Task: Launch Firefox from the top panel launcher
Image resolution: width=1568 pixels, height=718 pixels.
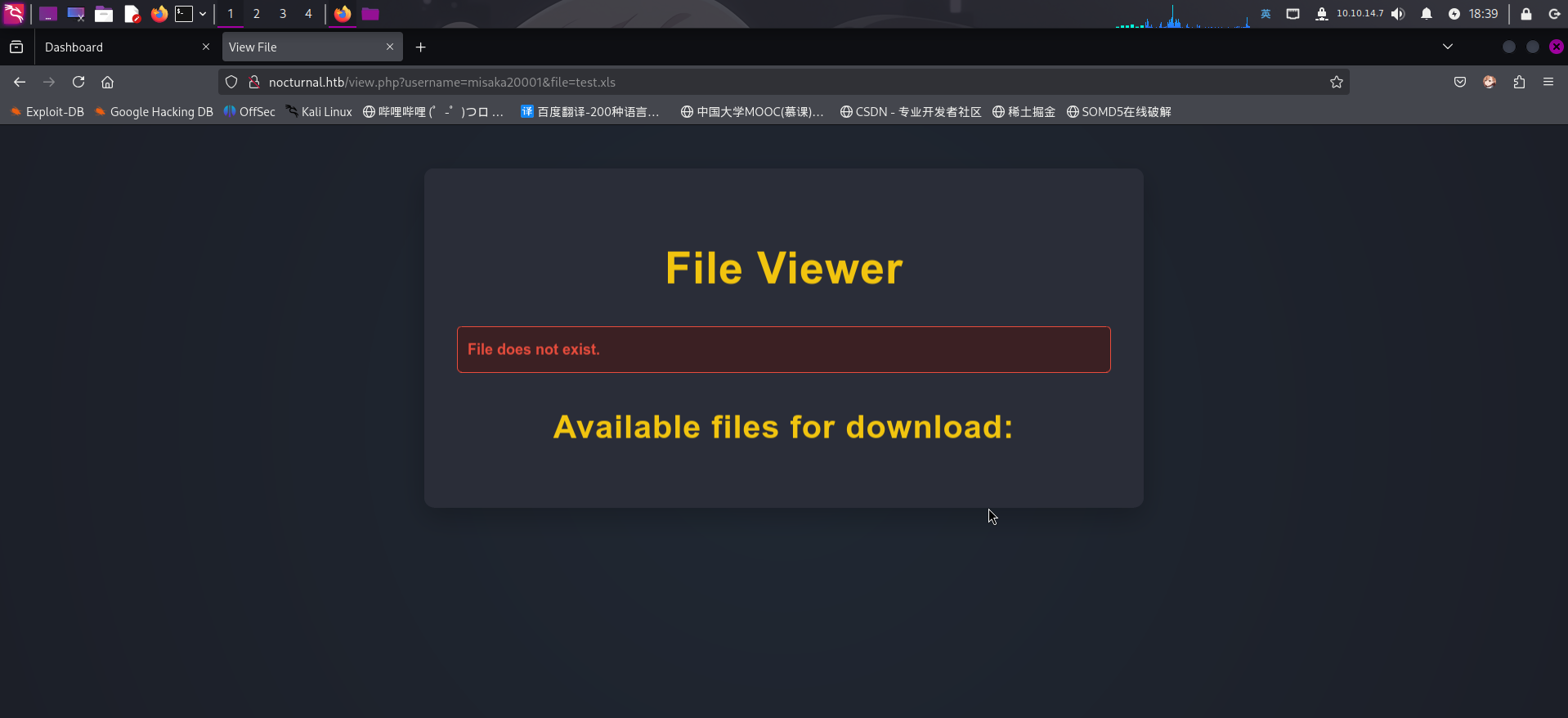Action: coord(159,14)
